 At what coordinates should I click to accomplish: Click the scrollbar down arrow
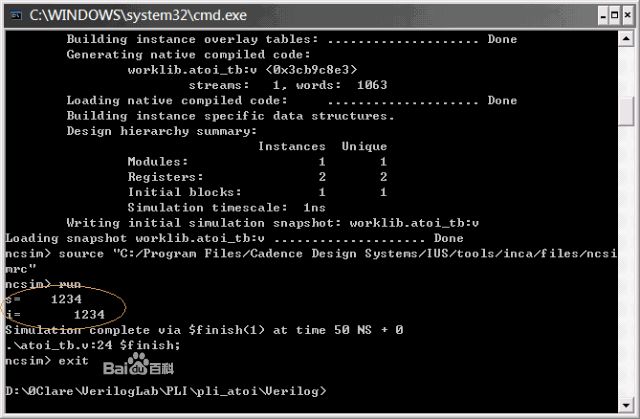pyautogui.click(x=626, y=406)
